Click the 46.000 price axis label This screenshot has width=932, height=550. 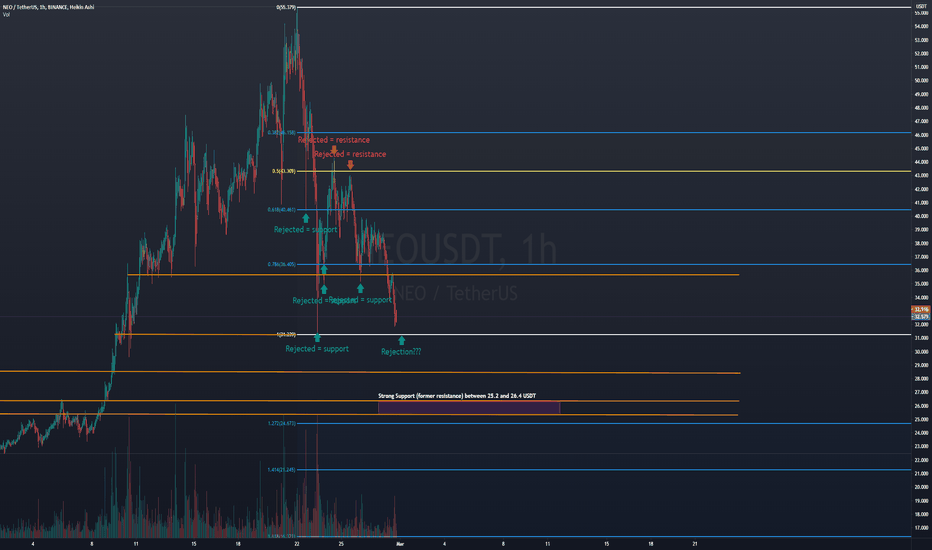[x=922, y=135]
